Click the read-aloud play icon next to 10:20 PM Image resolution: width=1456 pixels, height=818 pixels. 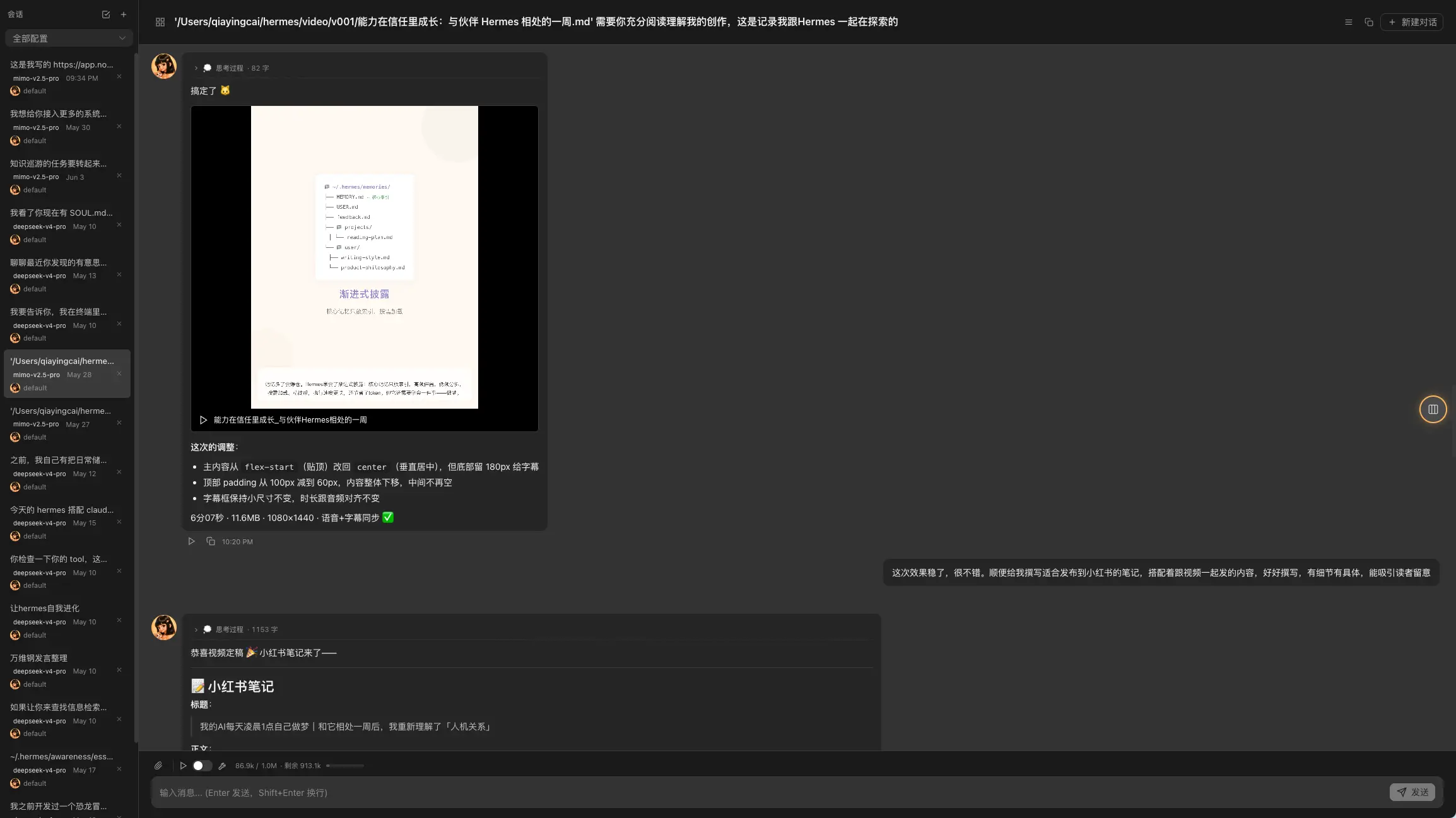tap(192, 542)
